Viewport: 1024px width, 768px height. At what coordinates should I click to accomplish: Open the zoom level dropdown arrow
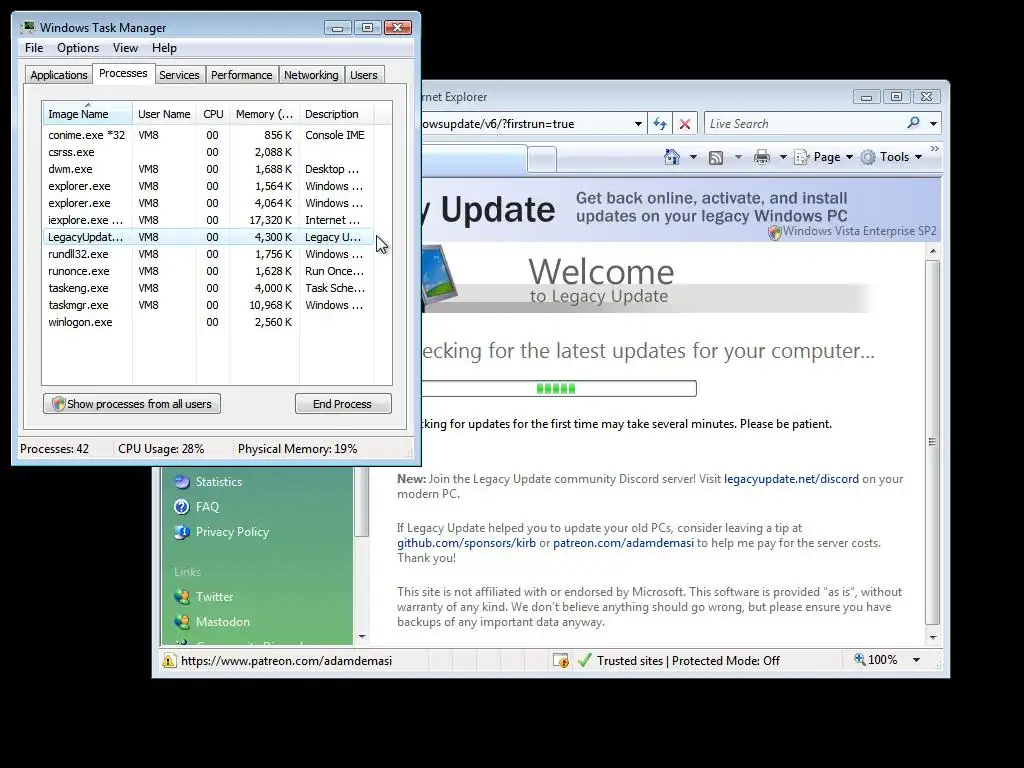(x=916, y=660)
